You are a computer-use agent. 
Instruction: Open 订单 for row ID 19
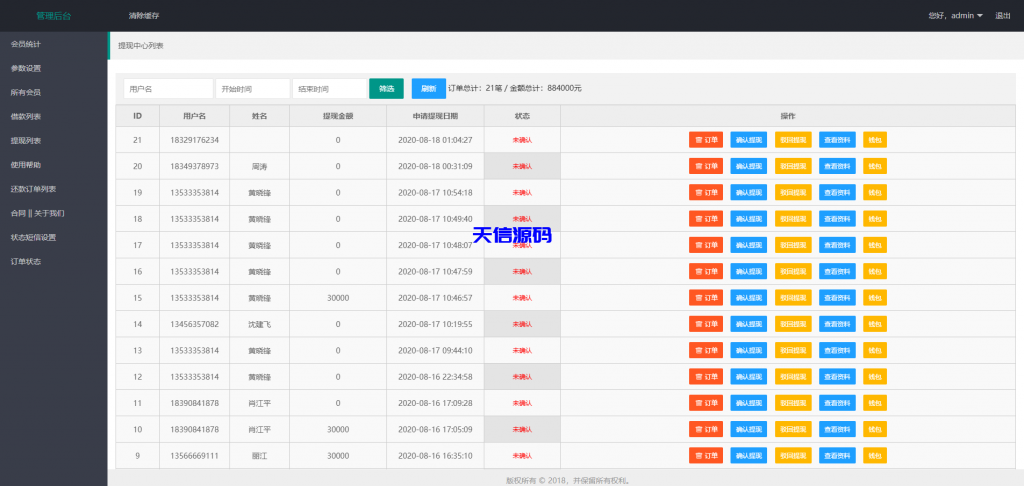pos(705,192)
